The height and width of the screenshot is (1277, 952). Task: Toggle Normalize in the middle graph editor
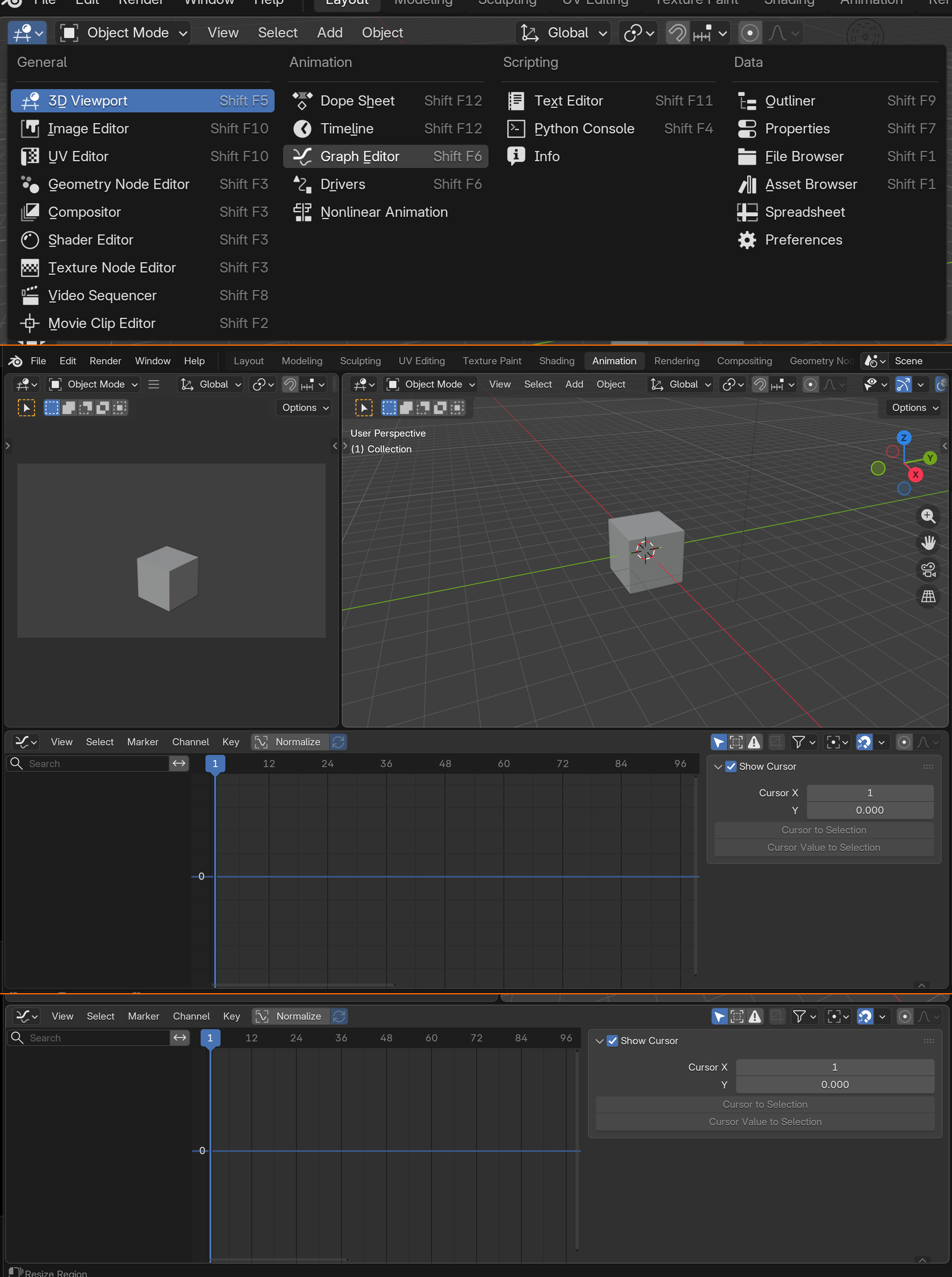click(x=289, y=742)
